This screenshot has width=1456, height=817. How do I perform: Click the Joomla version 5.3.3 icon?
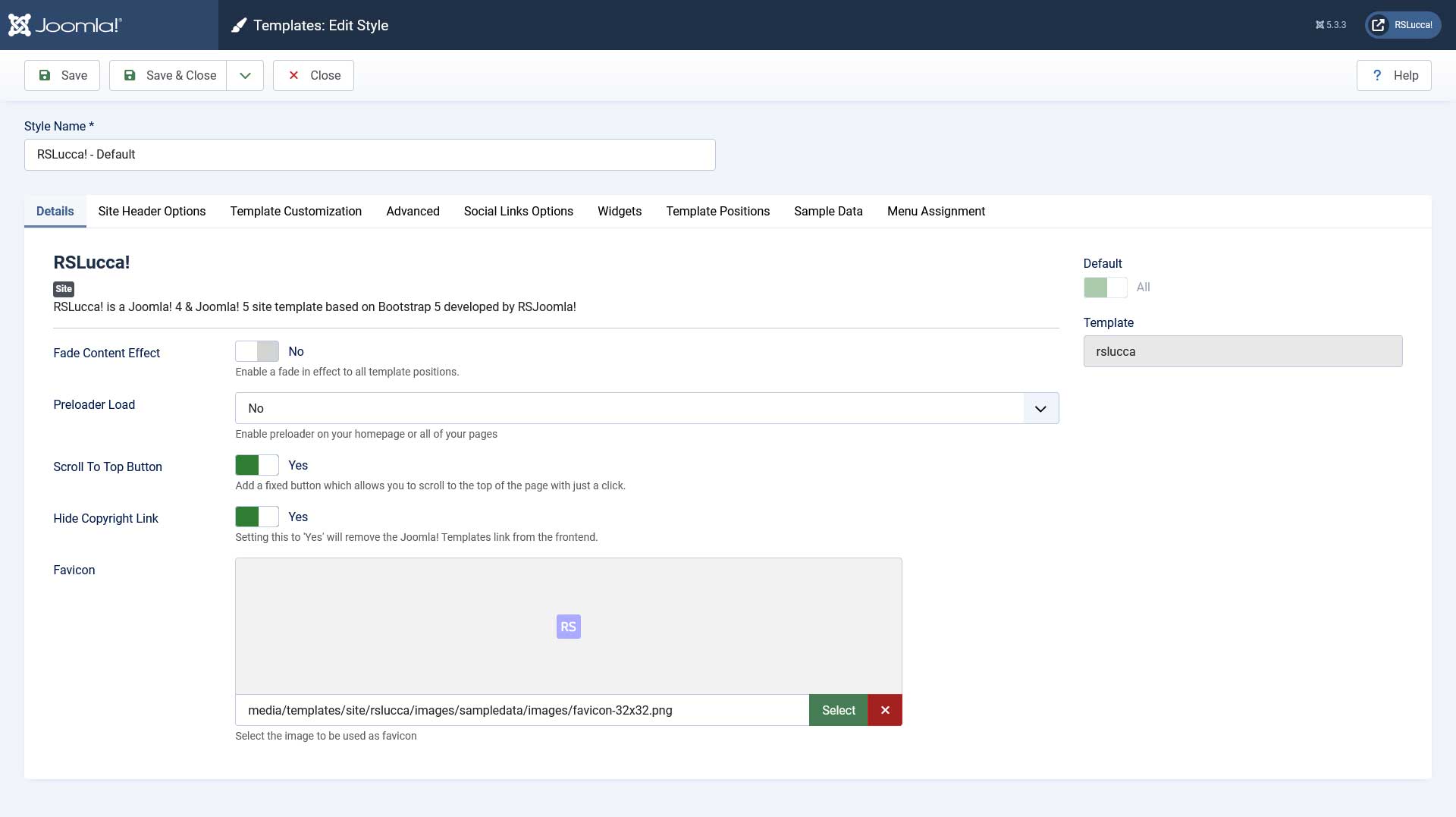click(1320, 25)
